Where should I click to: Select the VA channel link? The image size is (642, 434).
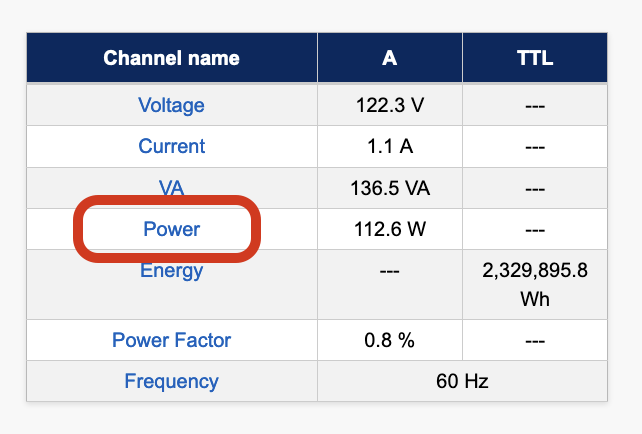(172, 187)
